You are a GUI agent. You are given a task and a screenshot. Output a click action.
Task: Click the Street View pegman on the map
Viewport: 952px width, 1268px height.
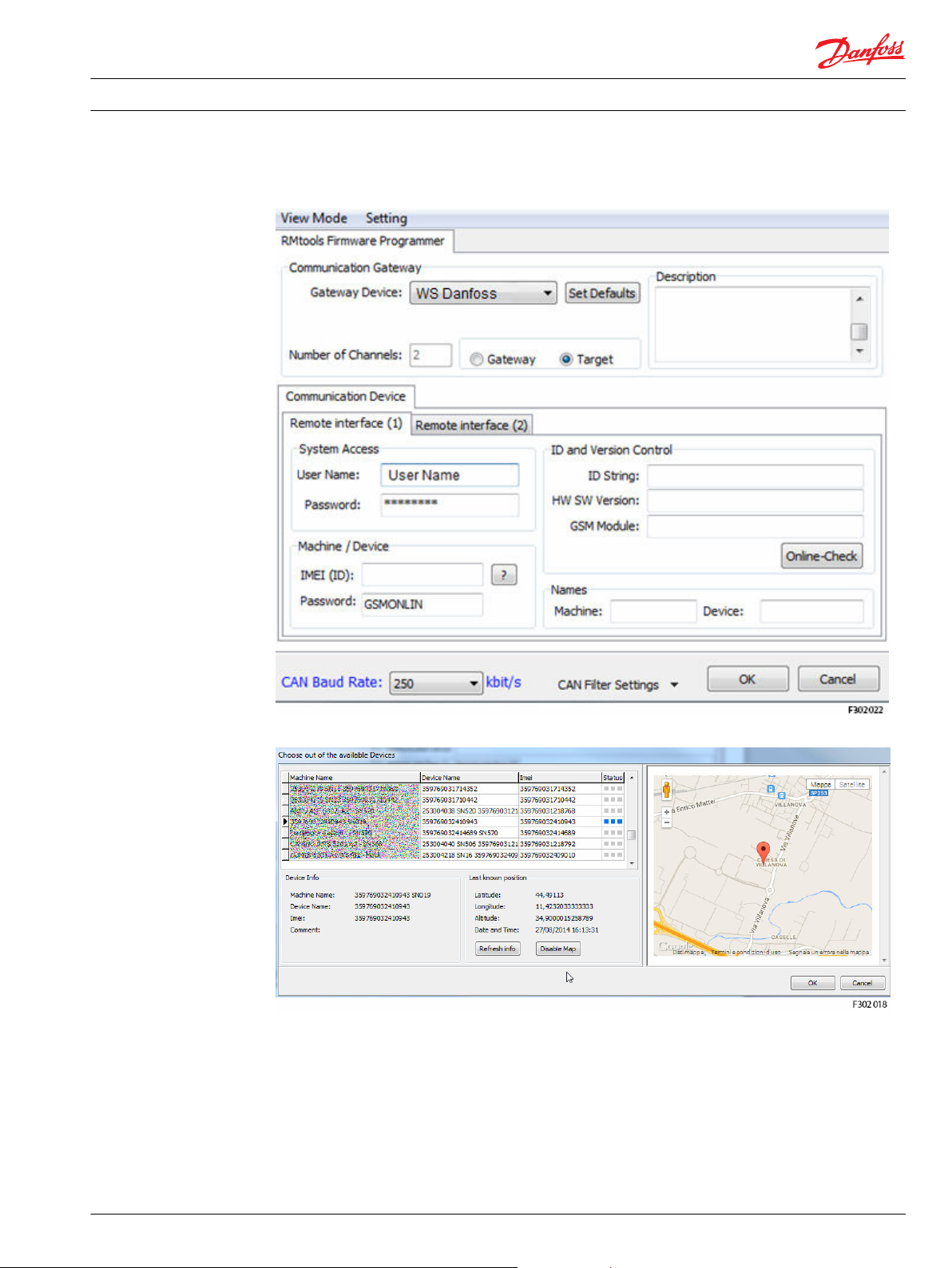tap(667, 791)
